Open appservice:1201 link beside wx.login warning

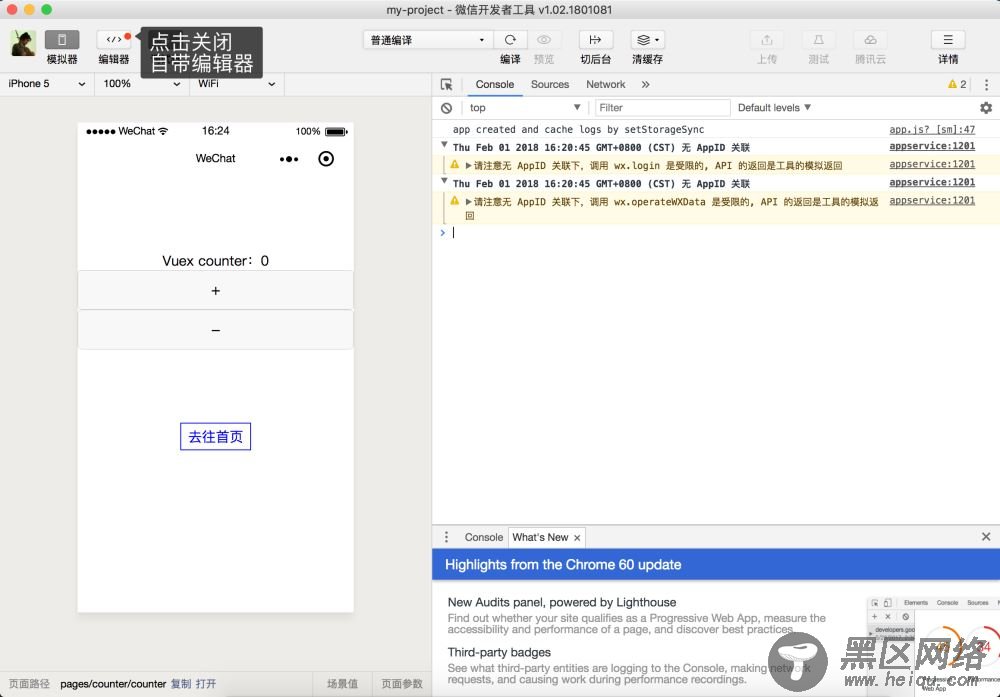(932, 164)
